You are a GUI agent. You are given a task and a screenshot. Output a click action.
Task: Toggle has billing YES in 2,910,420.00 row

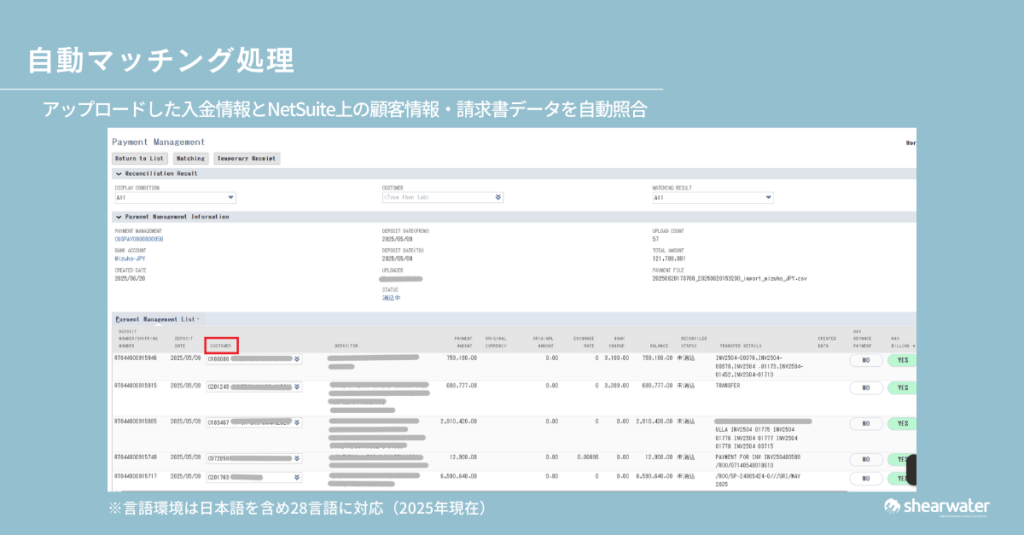click(x=902, y=424)
